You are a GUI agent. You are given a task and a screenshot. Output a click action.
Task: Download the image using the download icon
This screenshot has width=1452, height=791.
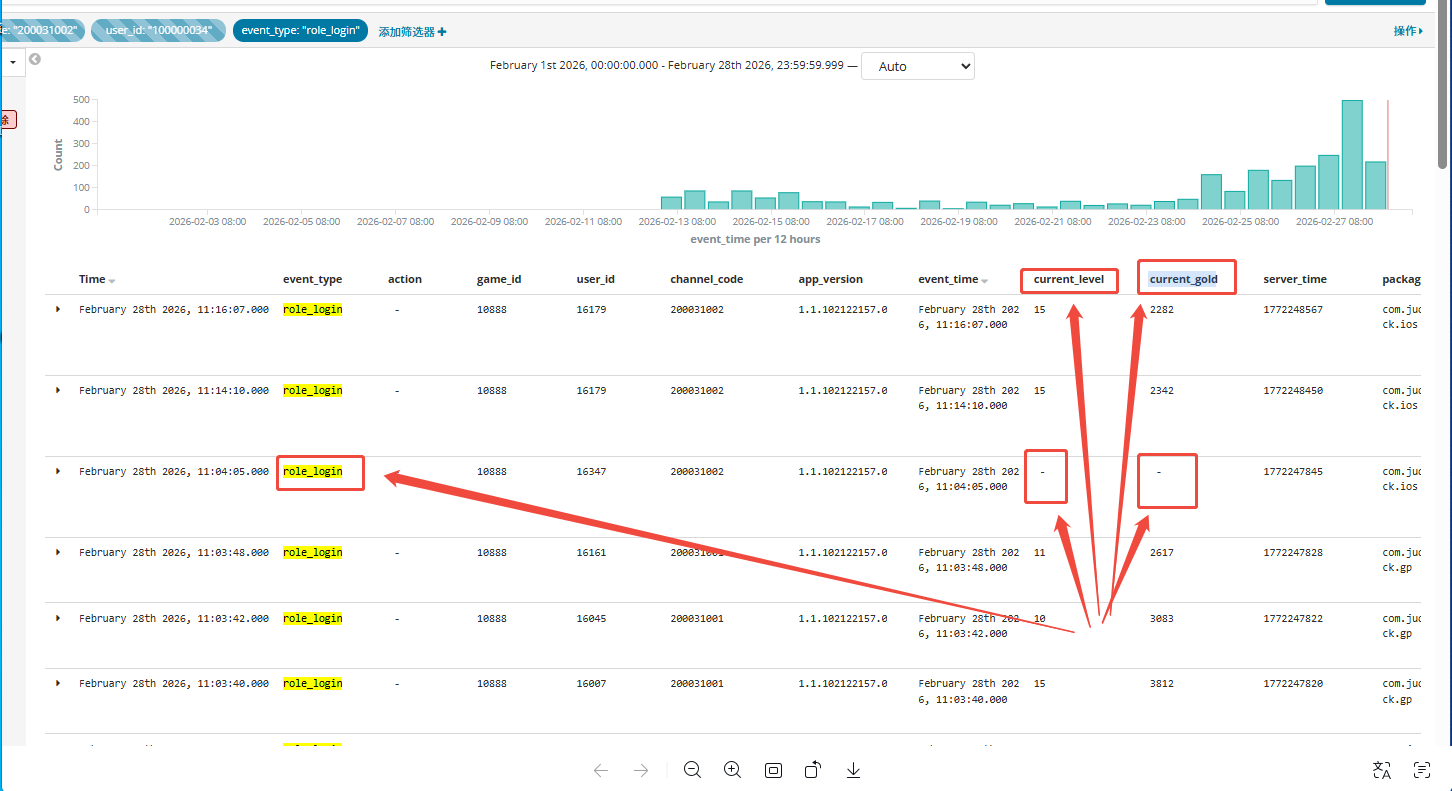tap(853, 770)
